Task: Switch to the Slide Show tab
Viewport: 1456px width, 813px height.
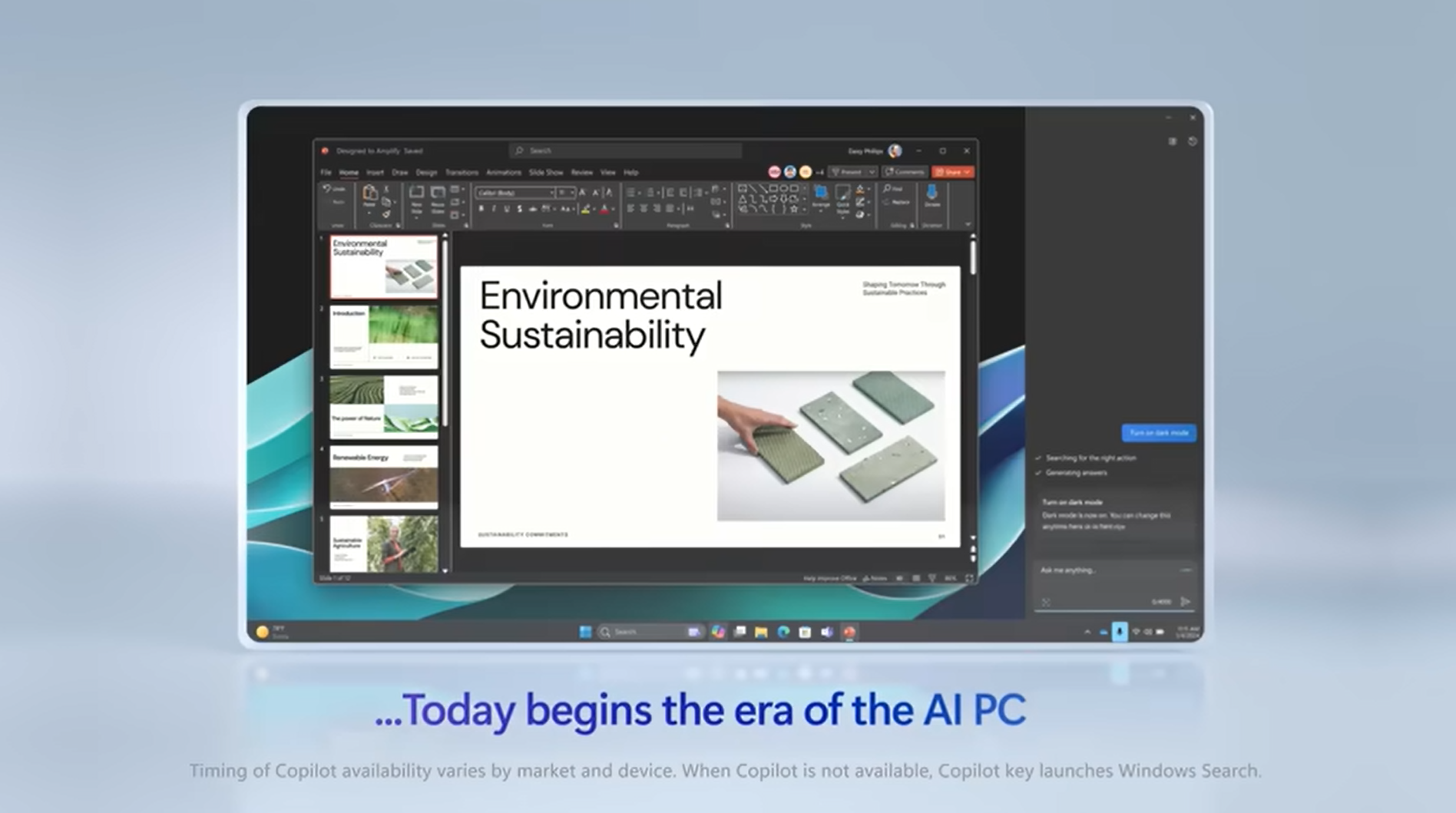Action: pyautogui.click(x=546, y=173)
